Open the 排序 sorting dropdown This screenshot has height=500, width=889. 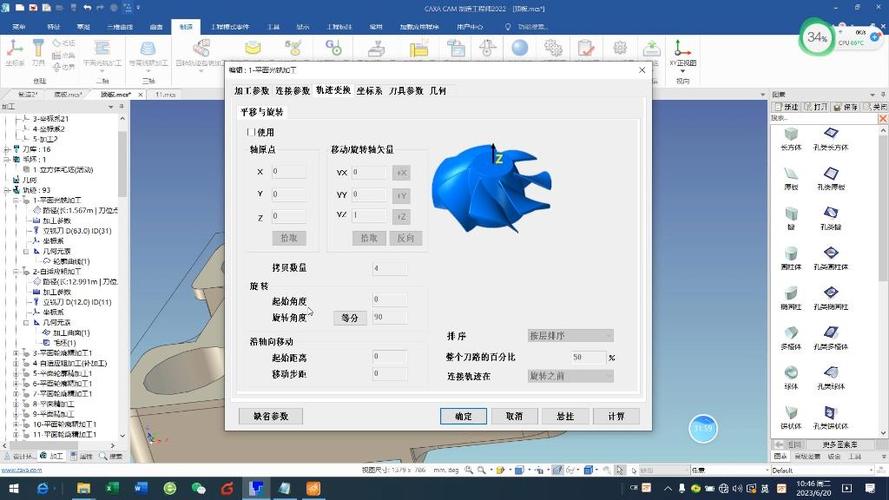(570, 336)
